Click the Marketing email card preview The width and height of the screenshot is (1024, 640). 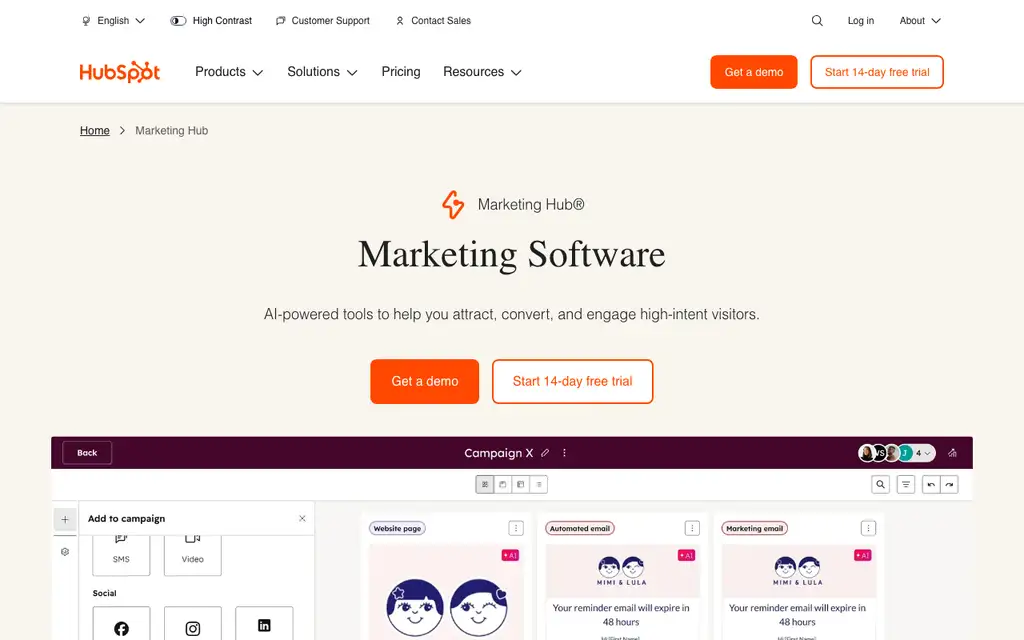(798, 592)
